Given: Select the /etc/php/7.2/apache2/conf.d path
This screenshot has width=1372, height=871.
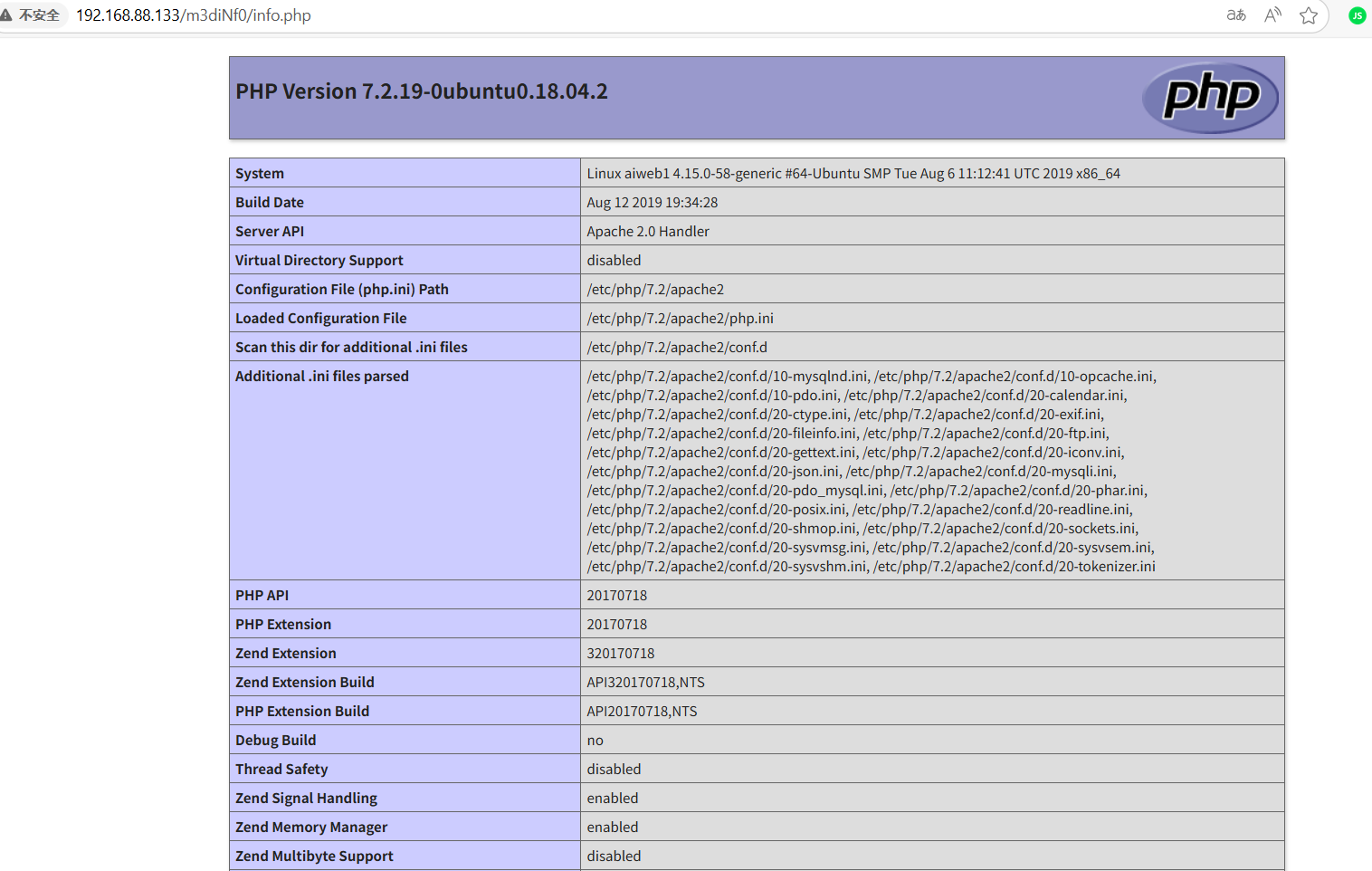Looking at the screenshot, I should coord(677,347).
